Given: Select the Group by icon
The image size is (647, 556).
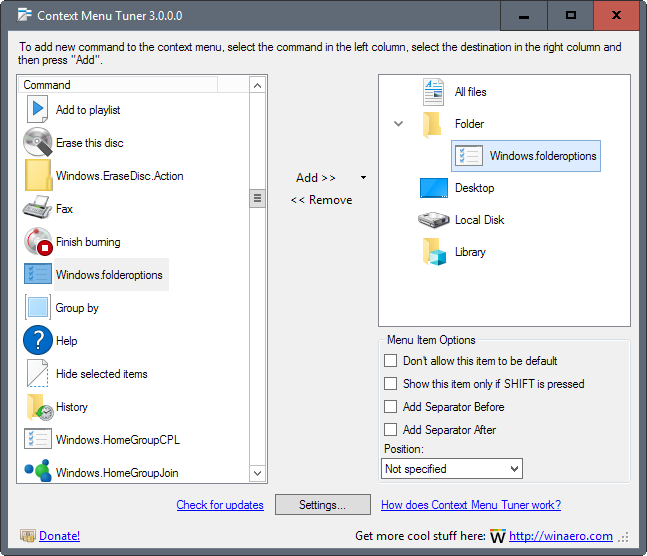Looking at the screenshot, I should (38, 307).
